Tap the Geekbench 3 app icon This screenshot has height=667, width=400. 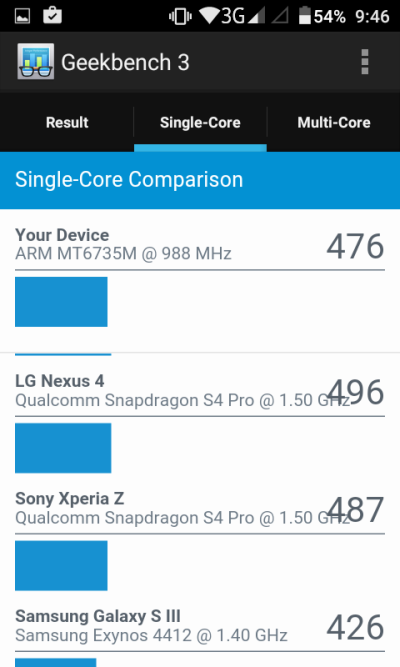pyautogui.click(x=35, y=61)
